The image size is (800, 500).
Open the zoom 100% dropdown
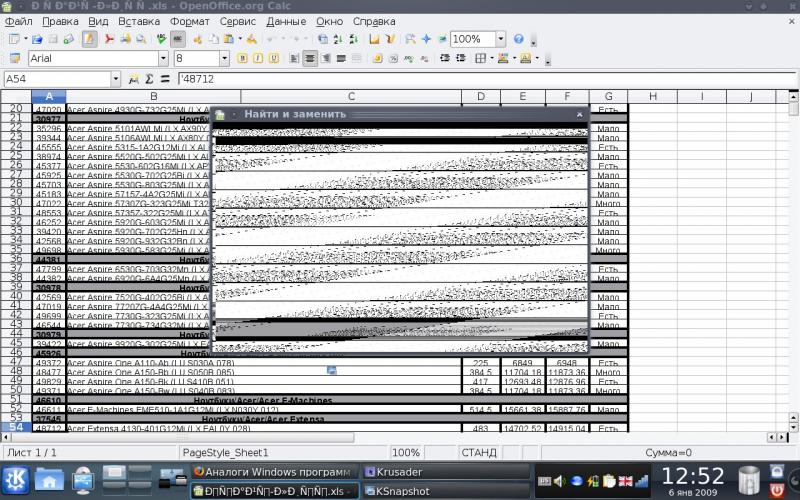[501, 39]
